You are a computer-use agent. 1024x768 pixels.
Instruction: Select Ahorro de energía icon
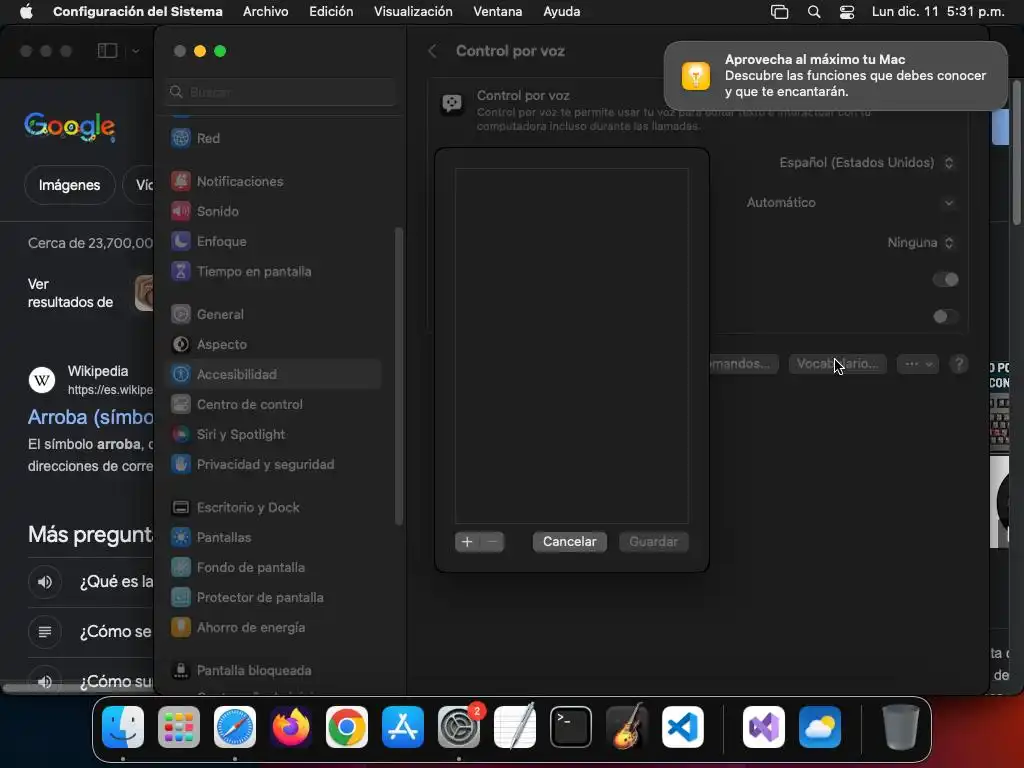tap(181, 628)
